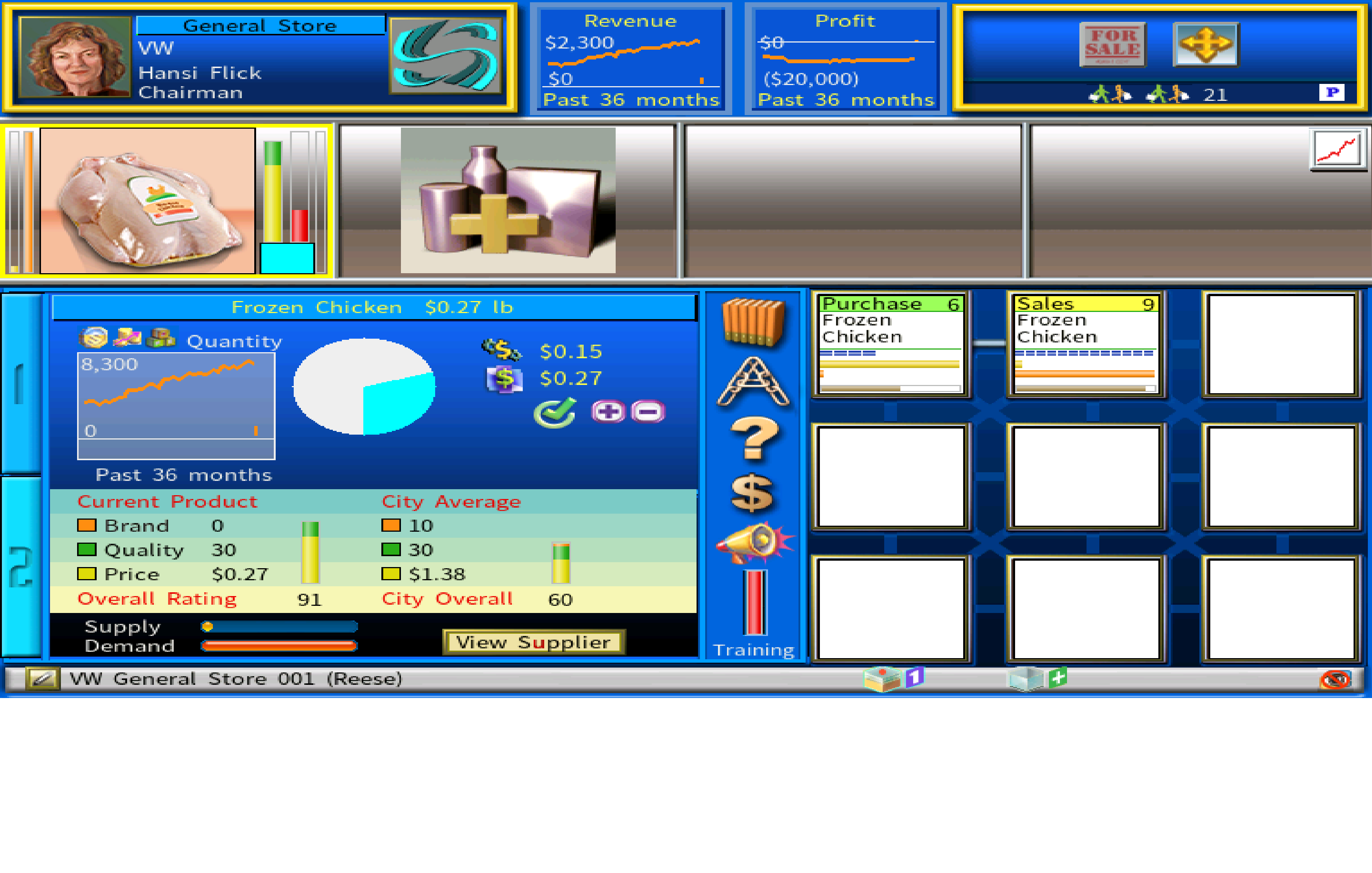This screenshot has width=1372, height=873.
Task: Click the Overall Rating 91 value
Action: 310,600
